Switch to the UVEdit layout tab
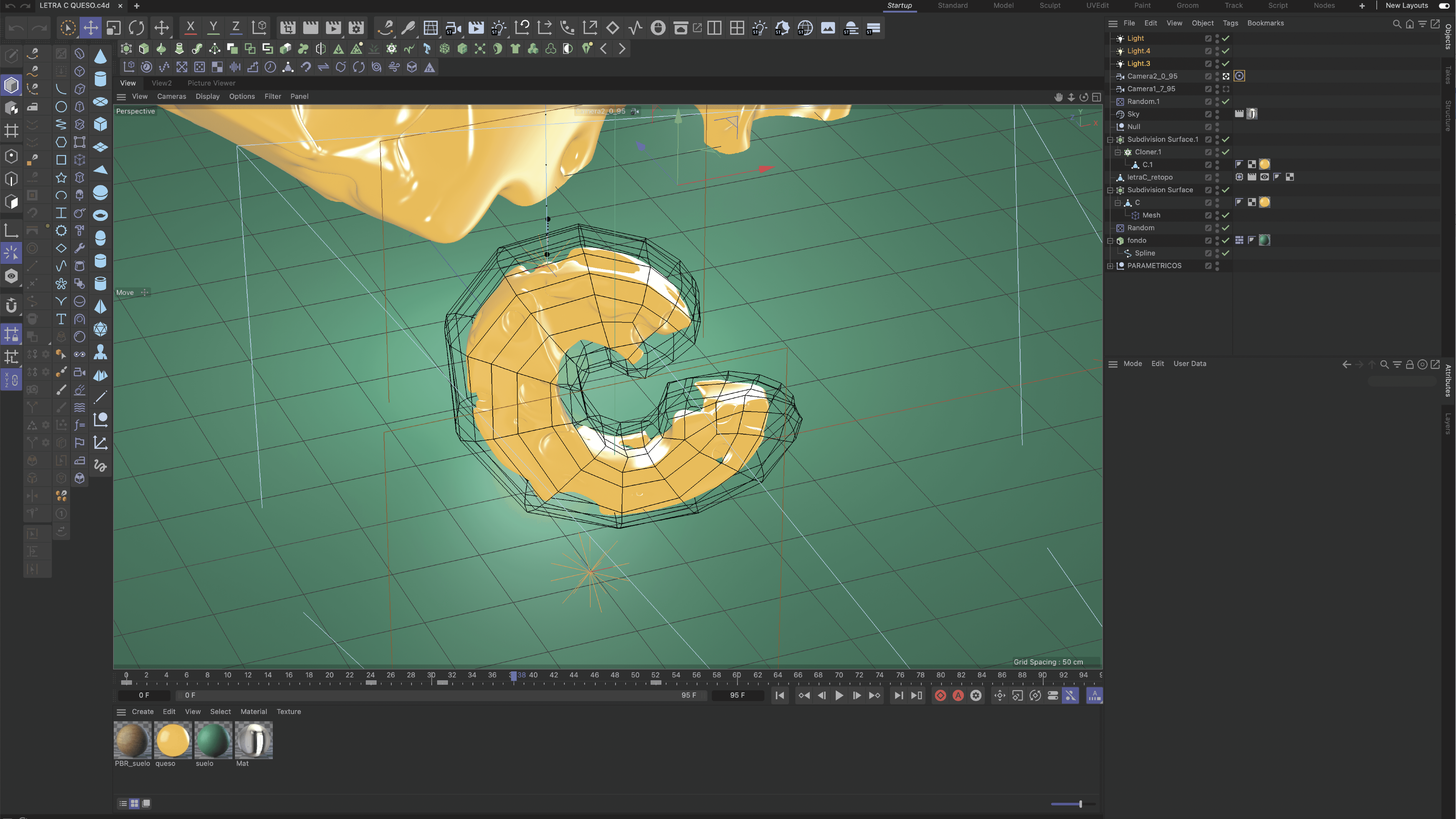 pyautogui.click(x=1097, y=6)
